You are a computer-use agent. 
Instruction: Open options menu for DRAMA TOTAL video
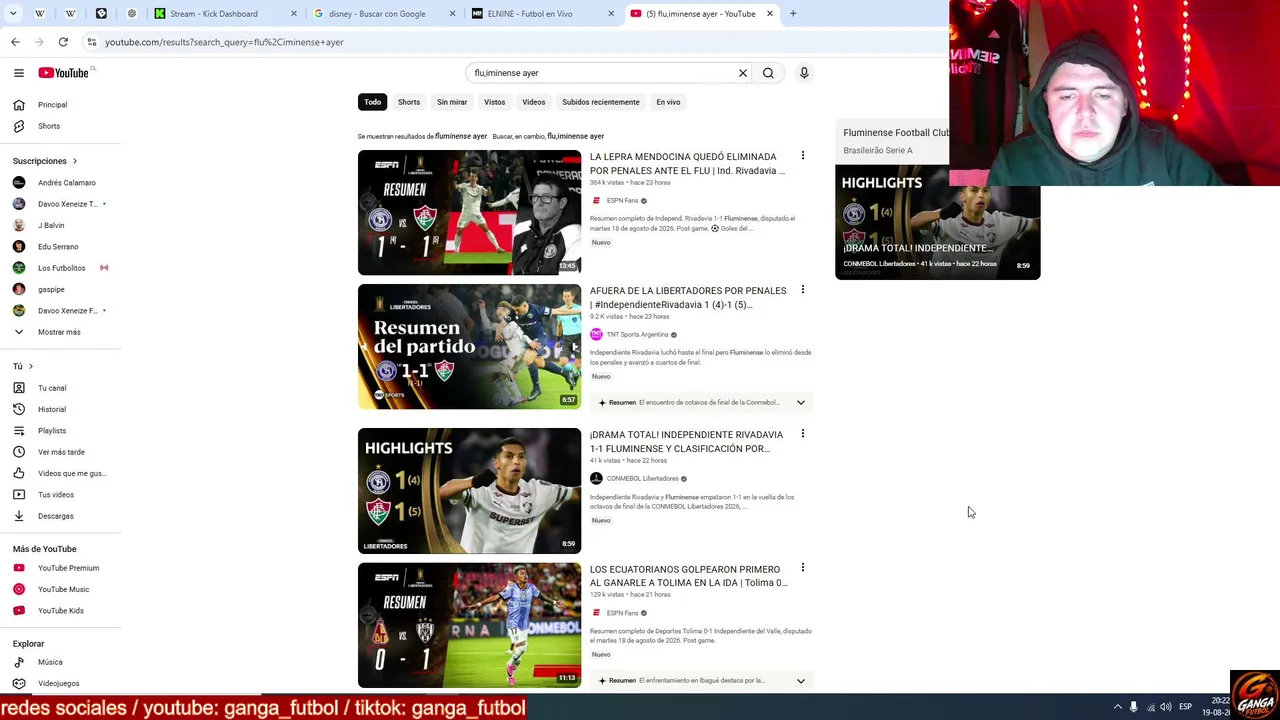coord(802,434)
